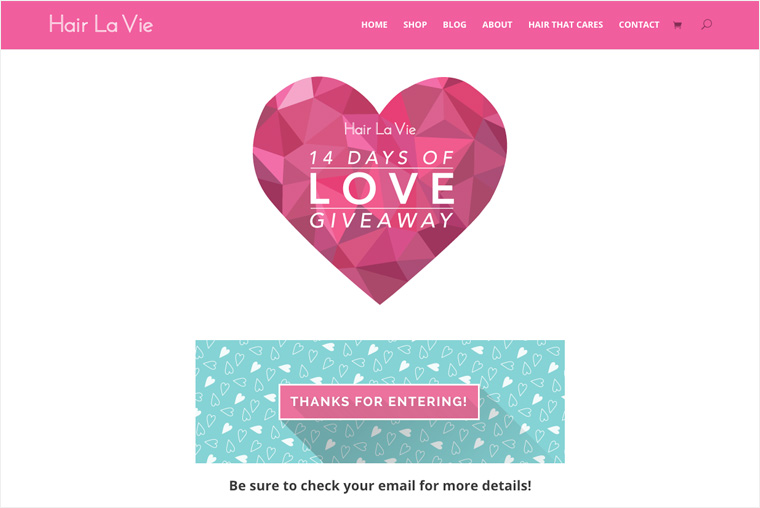The width and height of the screenshot is (760, 508).
Task: Open the shopping cart icon
Action: 677,25
